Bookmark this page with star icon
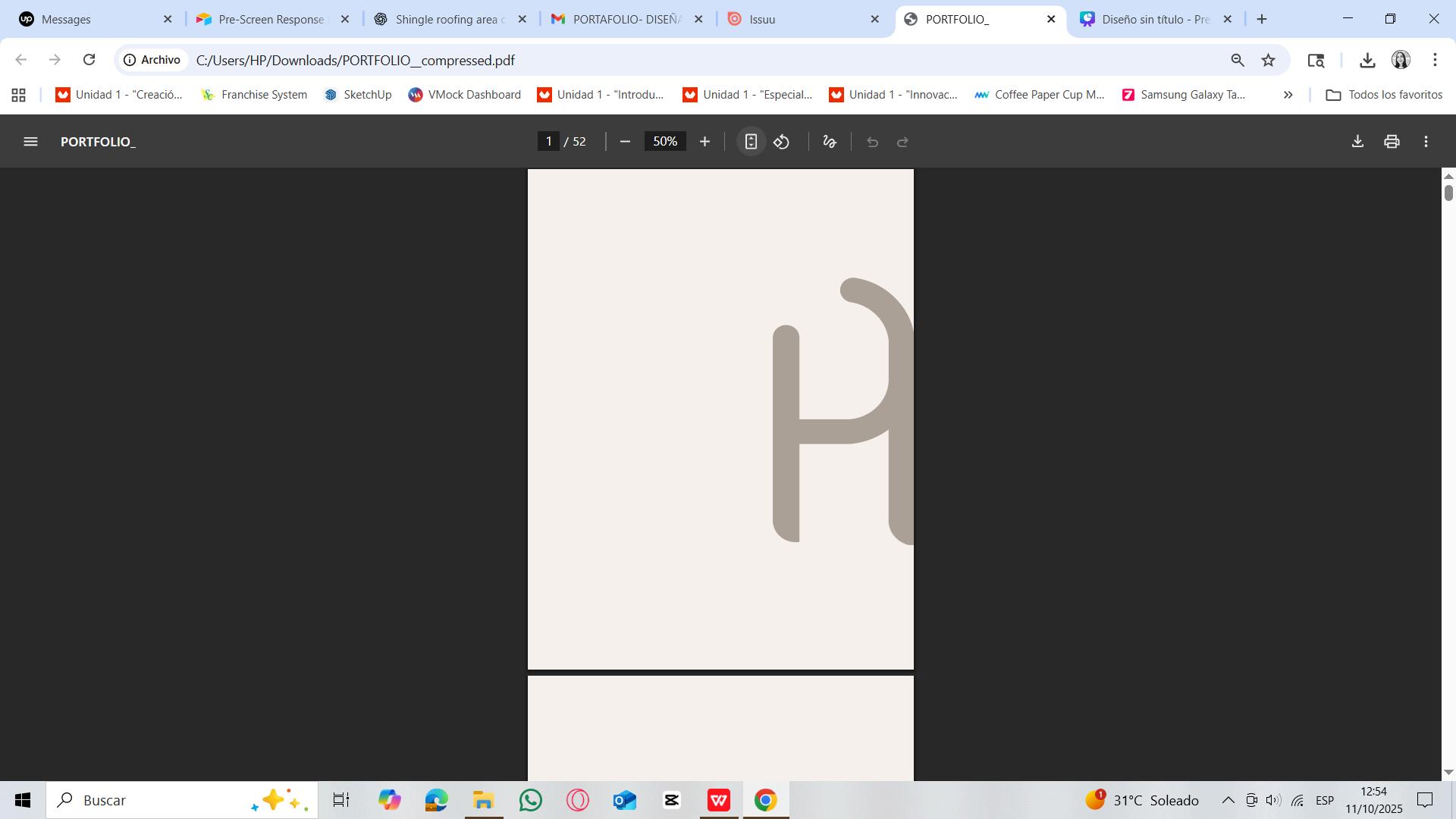This screenshot has height=819, width=1456. tap(1268, 60)
